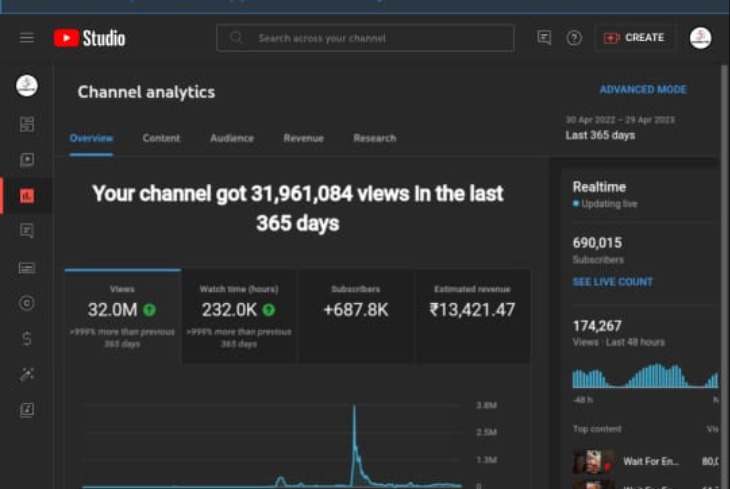Click the 3.8M axis label on chart
The height and width of the screenshot is (489, 730).
tap(487, 406)
